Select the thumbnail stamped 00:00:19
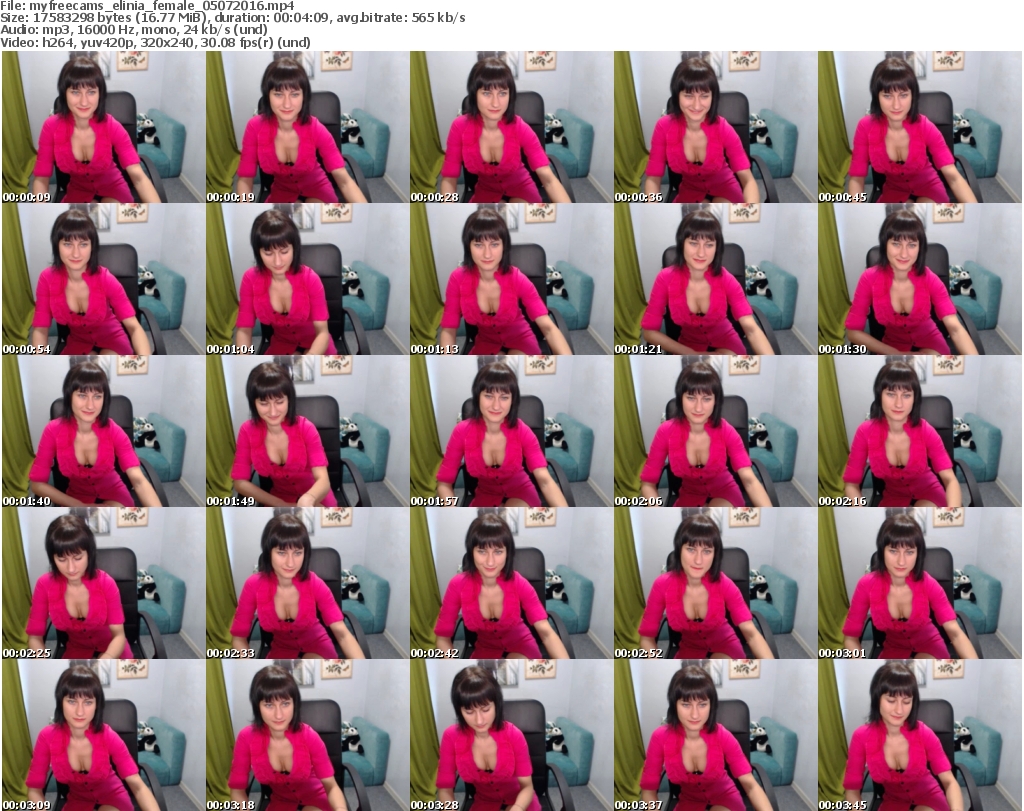Viewport: 1024px width, 811px height. [x=308, y=127]
